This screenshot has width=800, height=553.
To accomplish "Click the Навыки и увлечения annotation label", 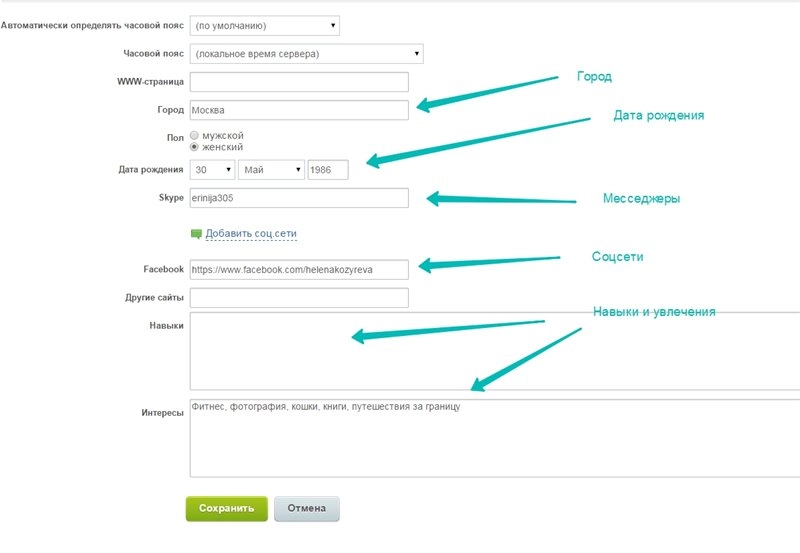I will 654,312.
